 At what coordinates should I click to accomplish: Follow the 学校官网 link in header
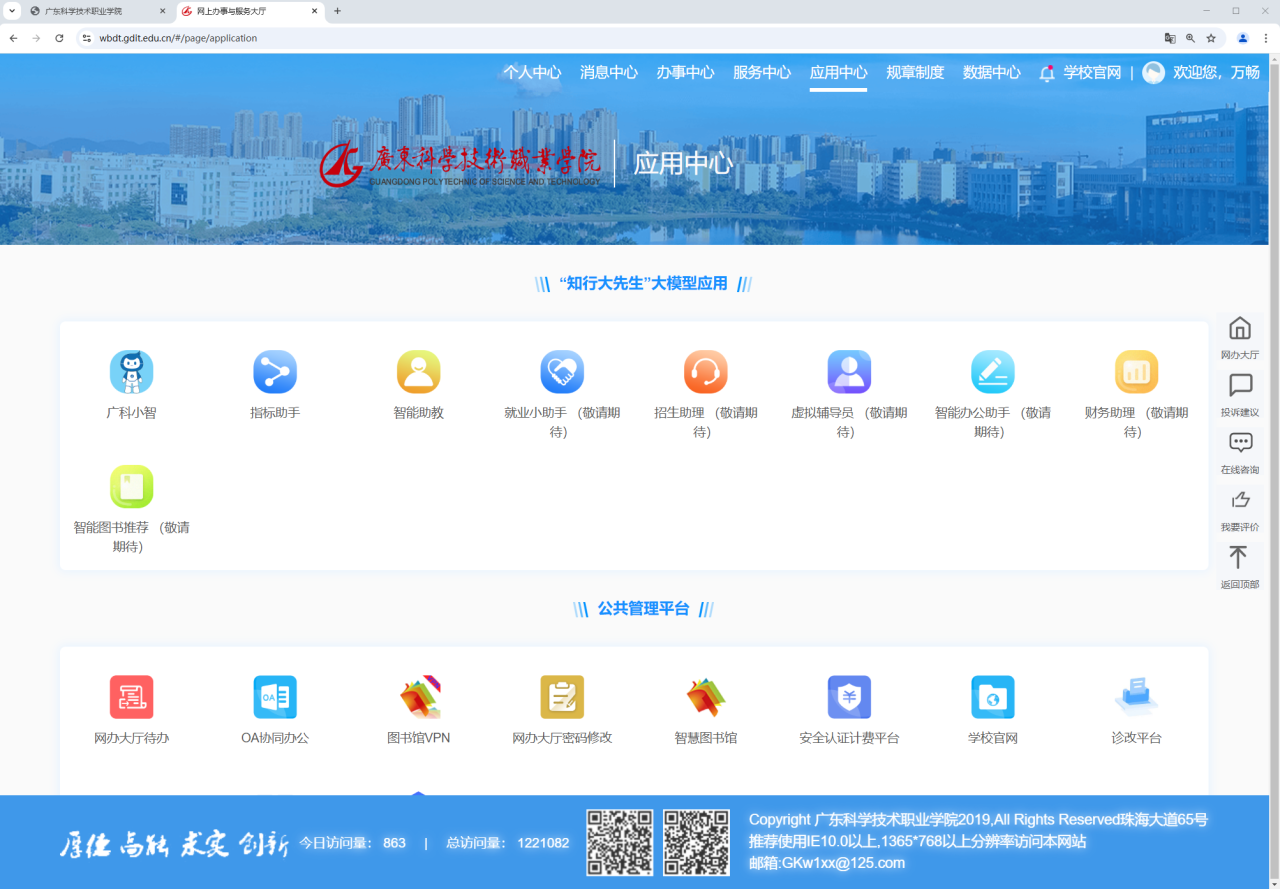click(1092, 73)
